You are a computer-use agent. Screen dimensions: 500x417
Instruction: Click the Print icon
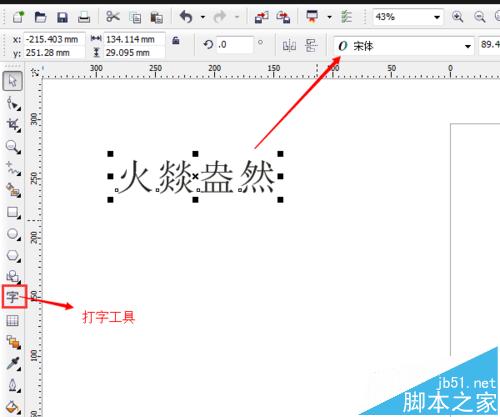pos(84,17)
